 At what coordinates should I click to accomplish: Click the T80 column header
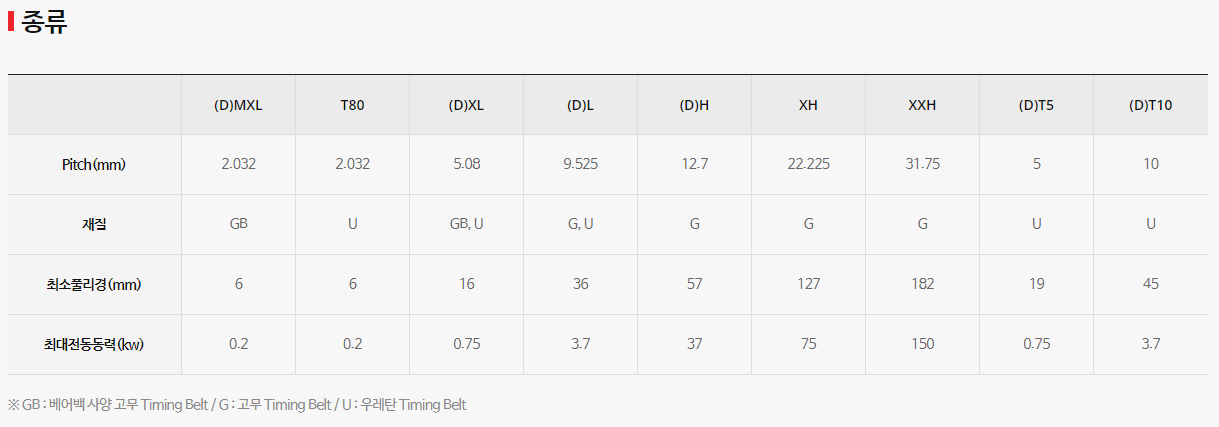coord(352,105)
